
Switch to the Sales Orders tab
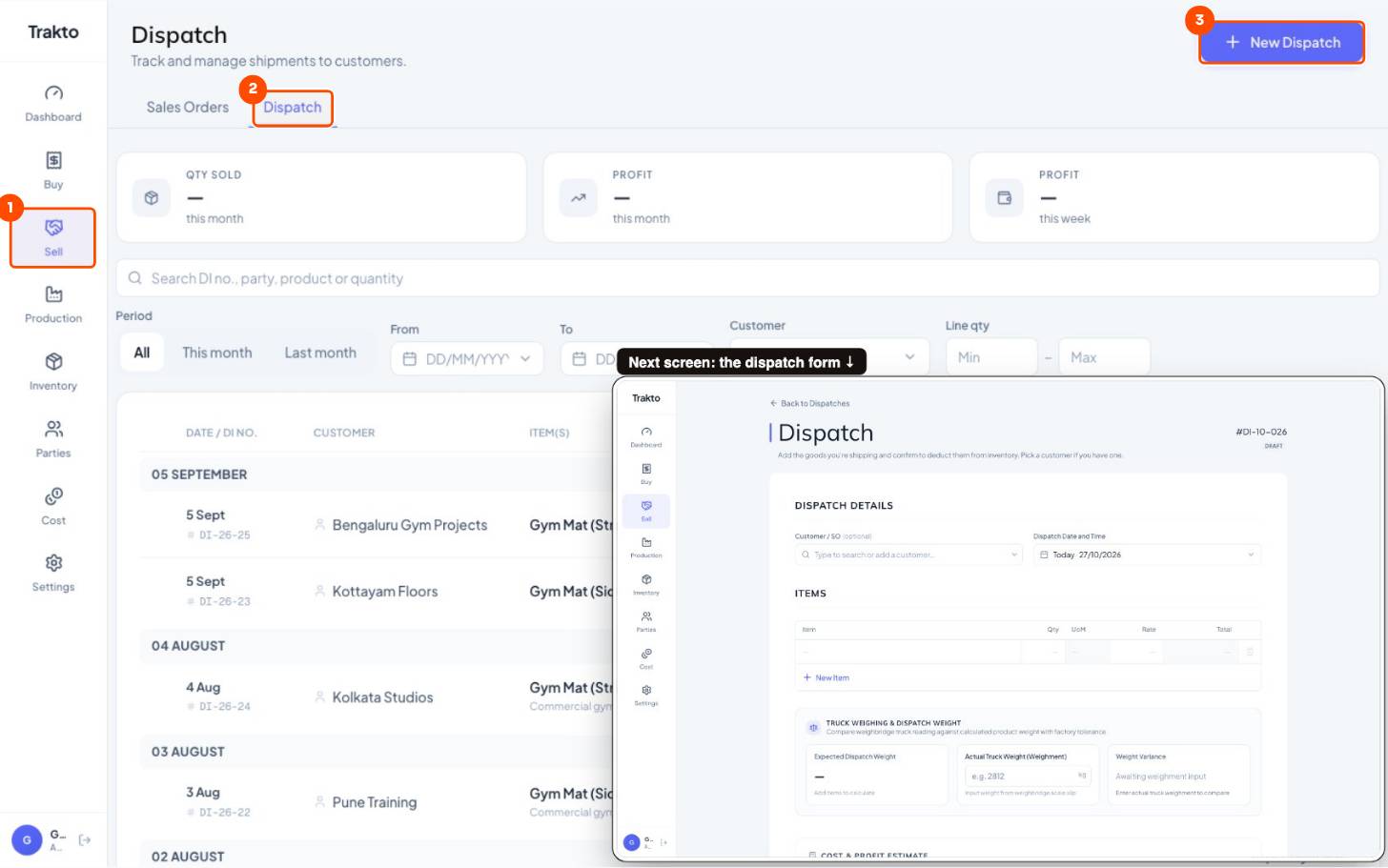tap(188, 107)
